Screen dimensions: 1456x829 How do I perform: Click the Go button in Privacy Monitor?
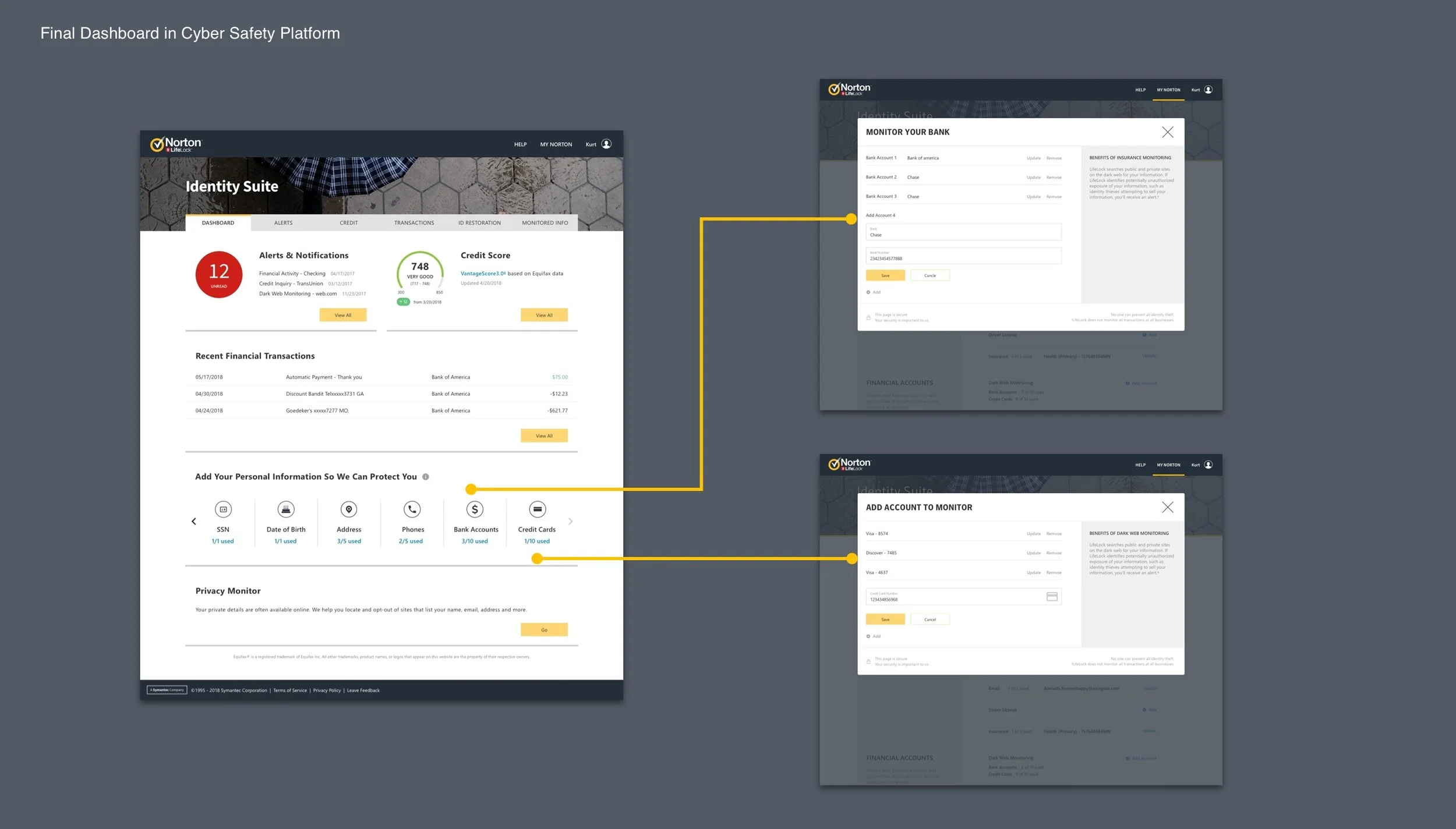pyautogui.click(x=544, y=629)
